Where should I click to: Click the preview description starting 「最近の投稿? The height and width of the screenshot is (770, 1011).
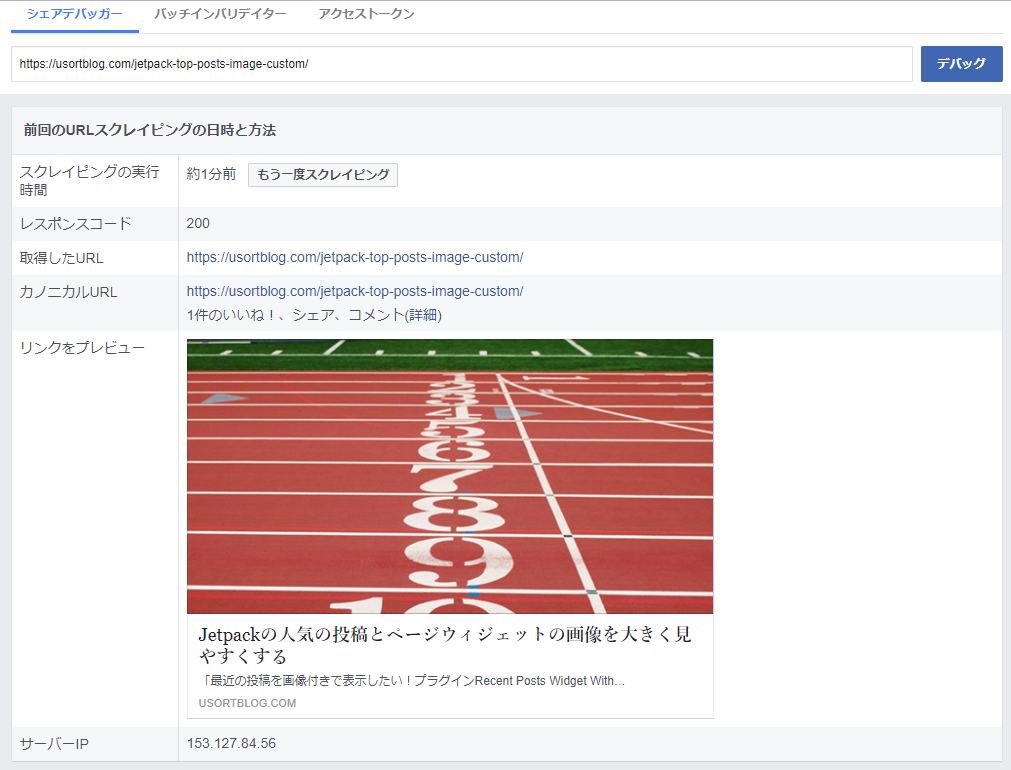coord(412,681)
